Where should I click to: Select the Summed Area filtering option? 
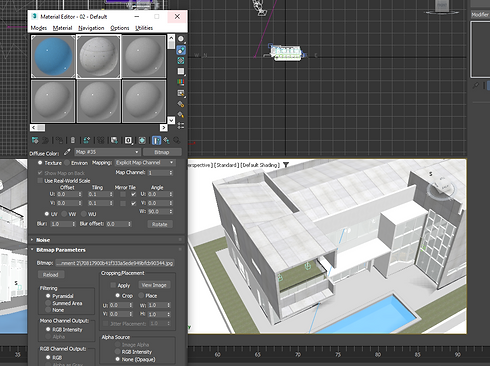48,303
